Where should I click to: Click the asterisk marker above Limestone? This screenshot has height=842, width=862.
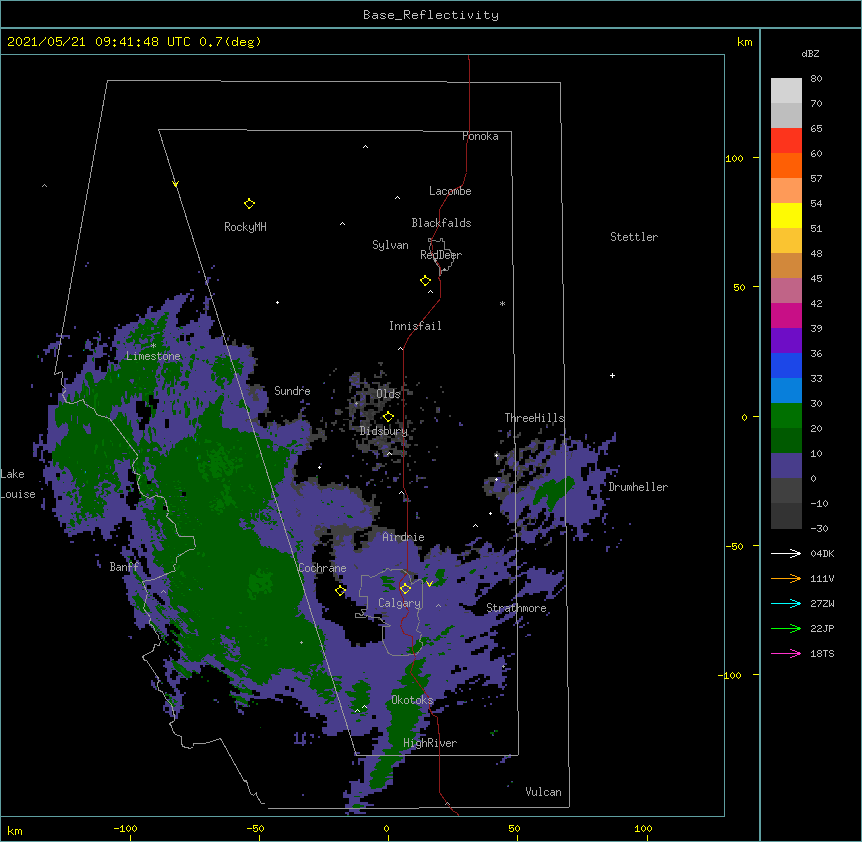tap(153, 346)
